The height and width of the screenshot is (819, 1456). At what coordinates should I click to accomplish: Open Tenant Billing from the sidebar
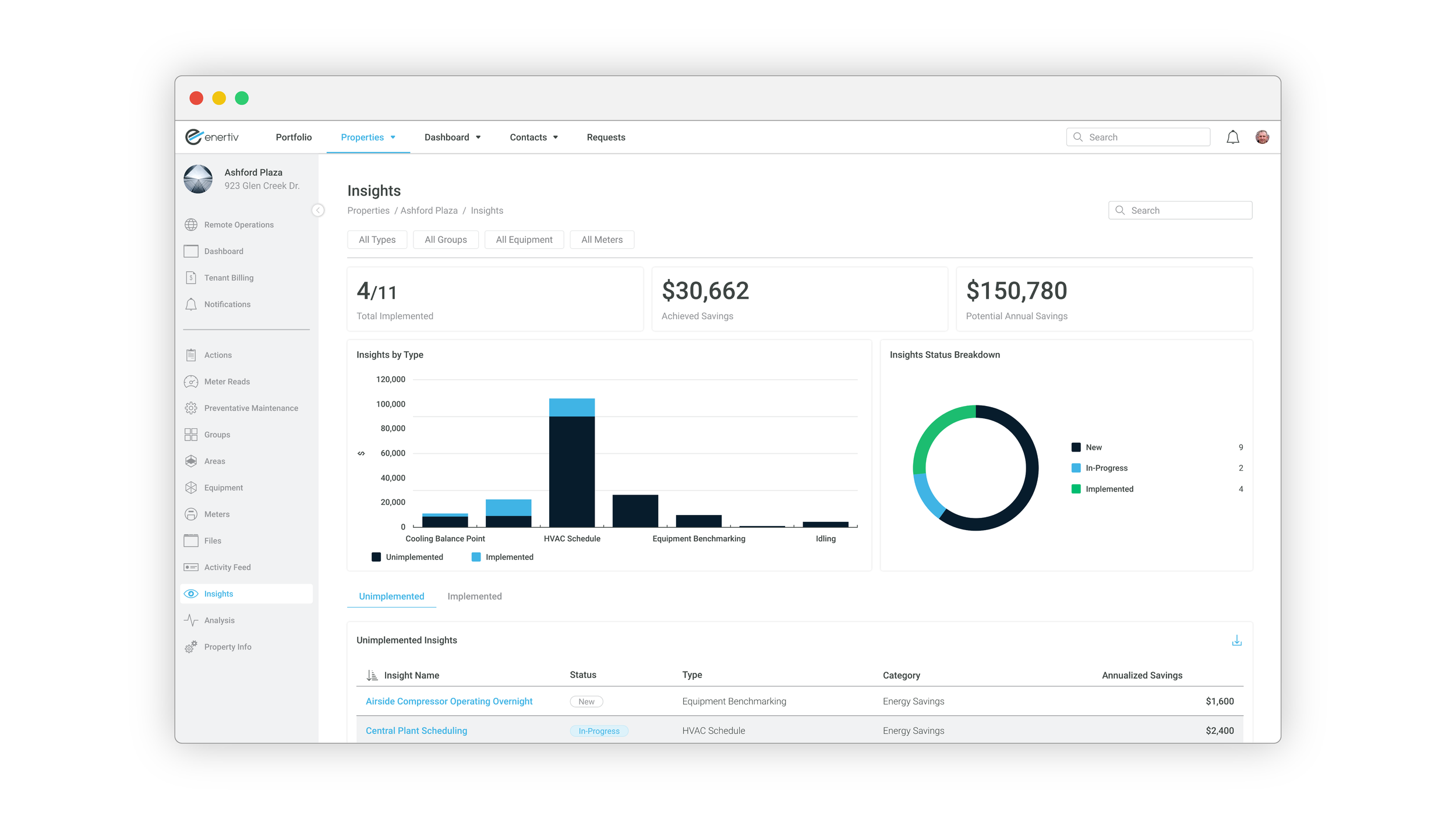coord(228,278)
